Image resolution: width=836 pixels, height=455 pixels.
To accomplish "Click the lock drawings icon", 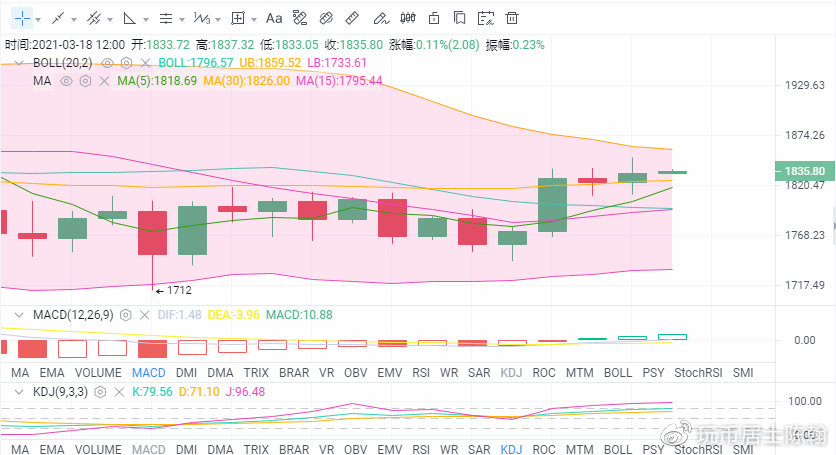I will (x=434, y=19).
